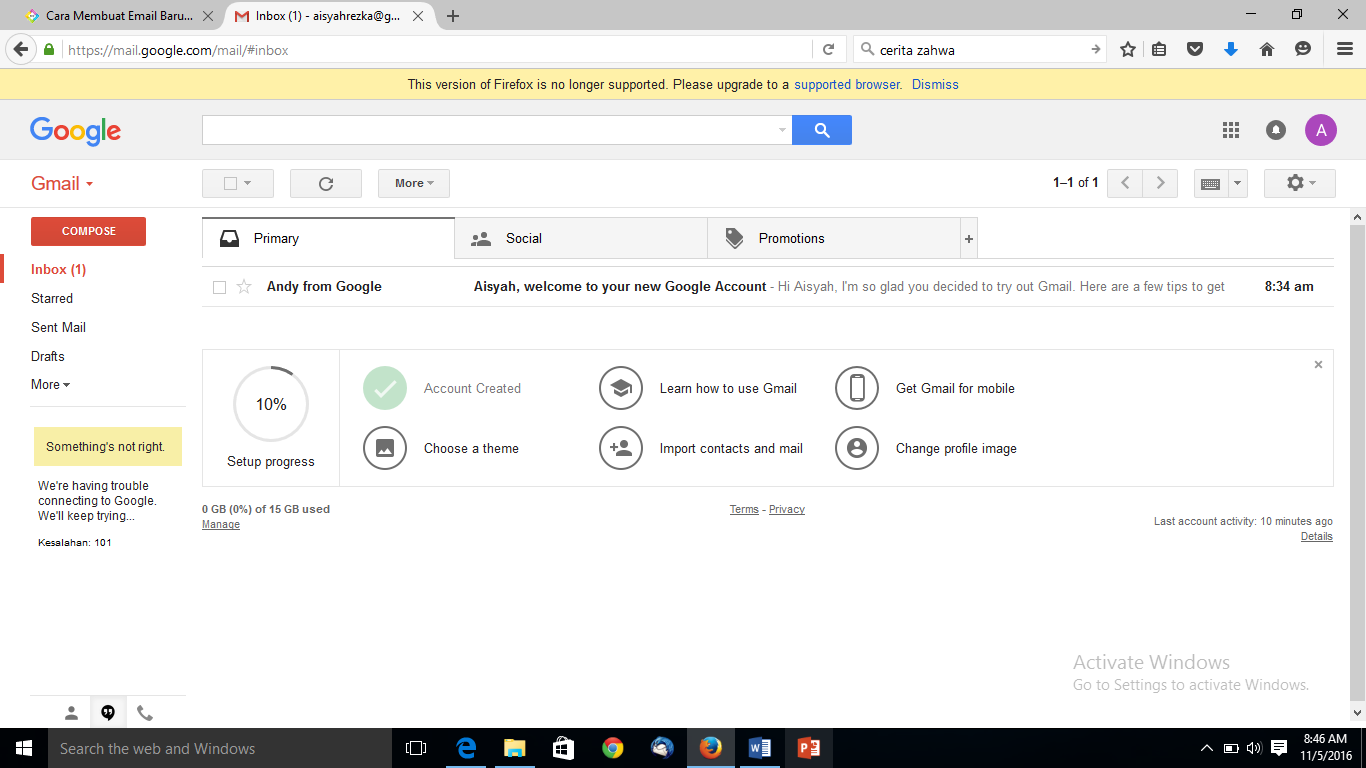This screenshot has height=768, width=1366.
Task: Bookmark this page with star icon
Action: pyautogui.click(x=1128, y=49)
